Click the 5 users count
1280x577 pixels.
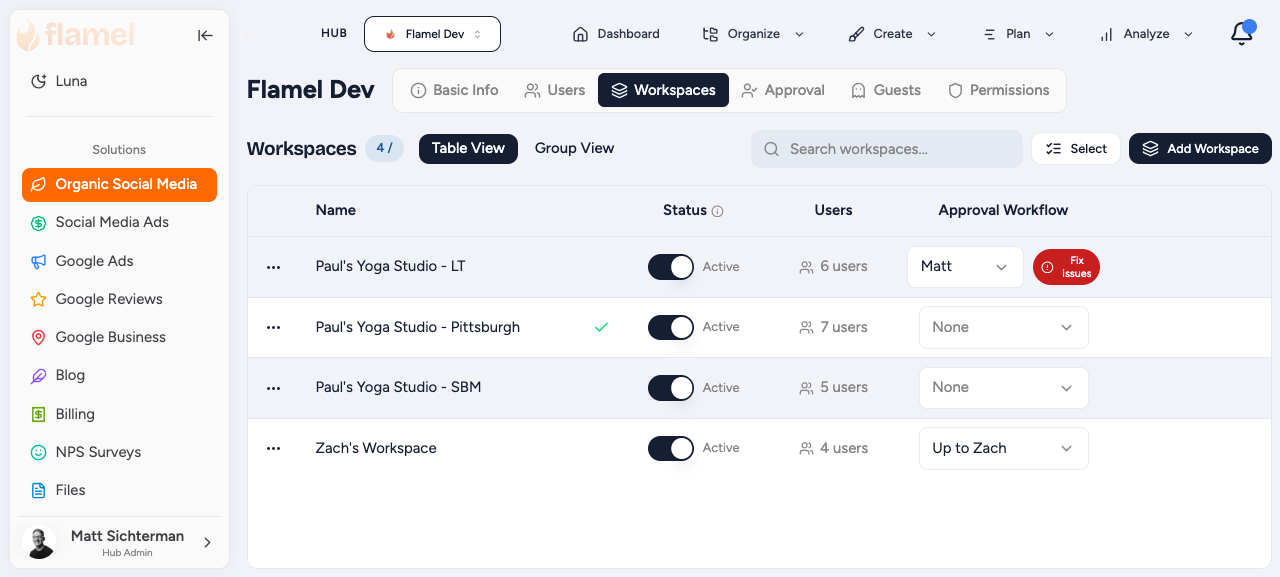pos(833,388)
